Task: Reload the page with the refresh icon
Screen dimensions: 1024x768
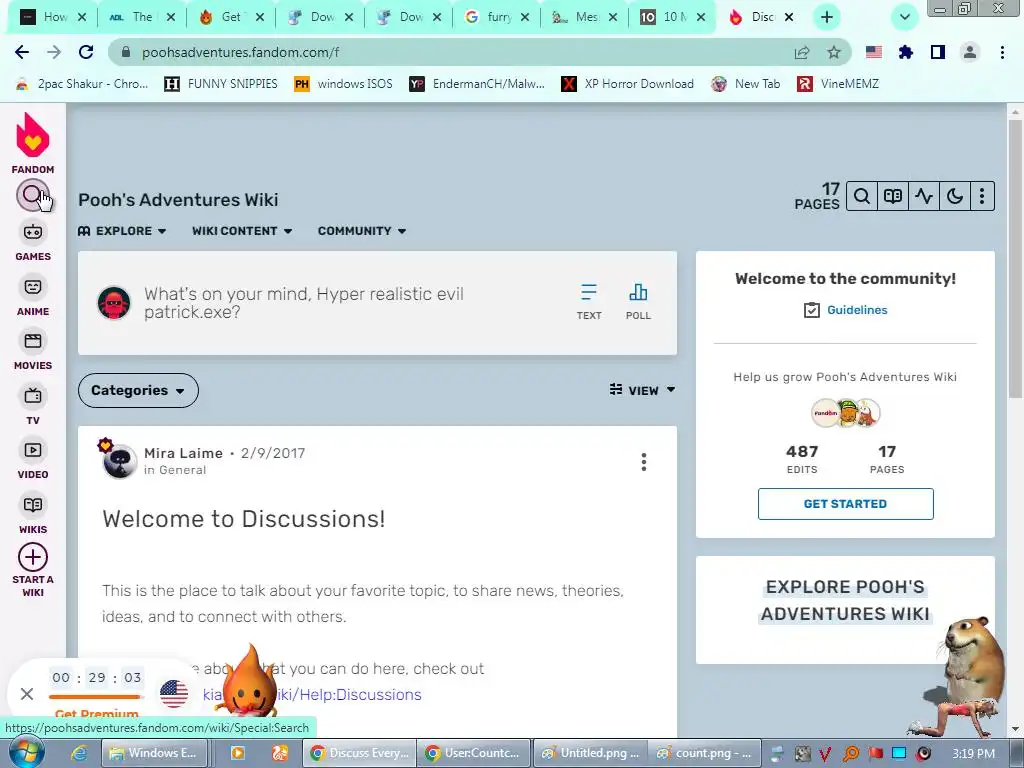Action: pyautogui.click(x=86, y=52)
